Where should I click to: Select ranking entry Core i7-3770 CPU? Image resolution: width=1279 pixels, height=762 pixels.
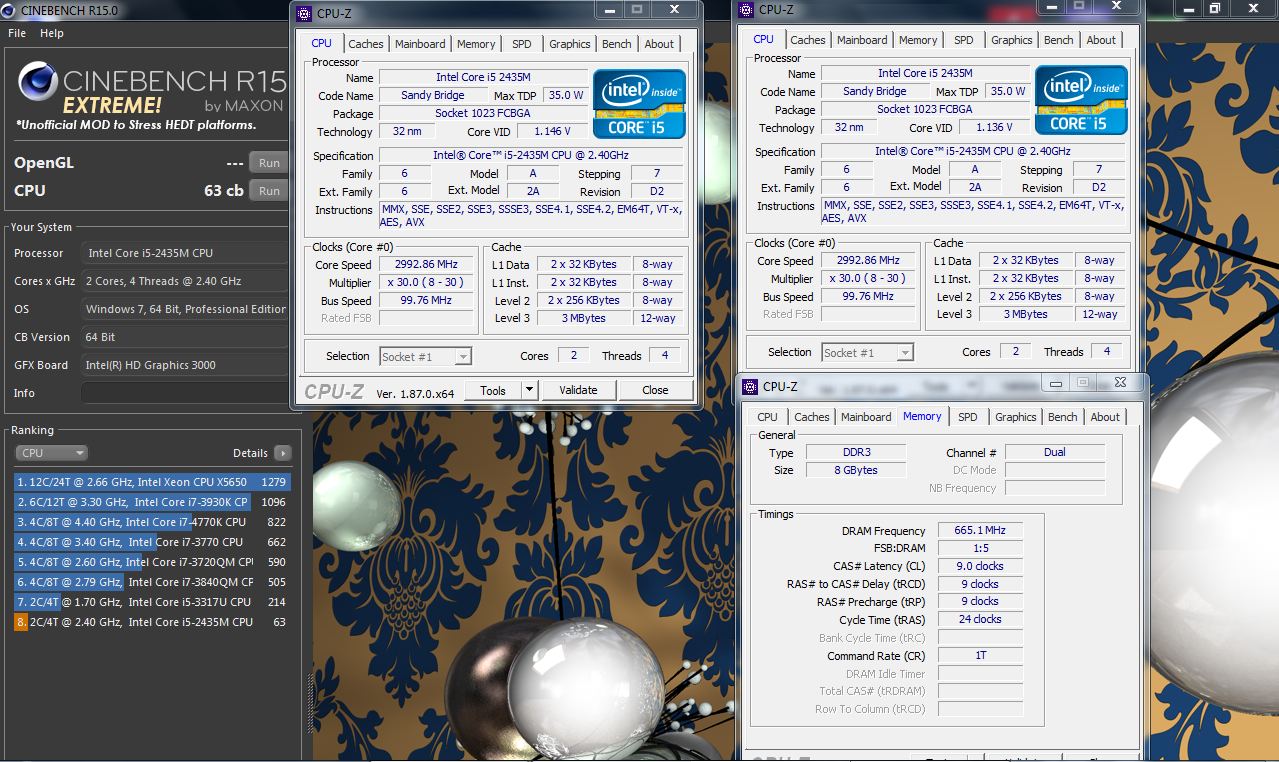pos(152,542)
